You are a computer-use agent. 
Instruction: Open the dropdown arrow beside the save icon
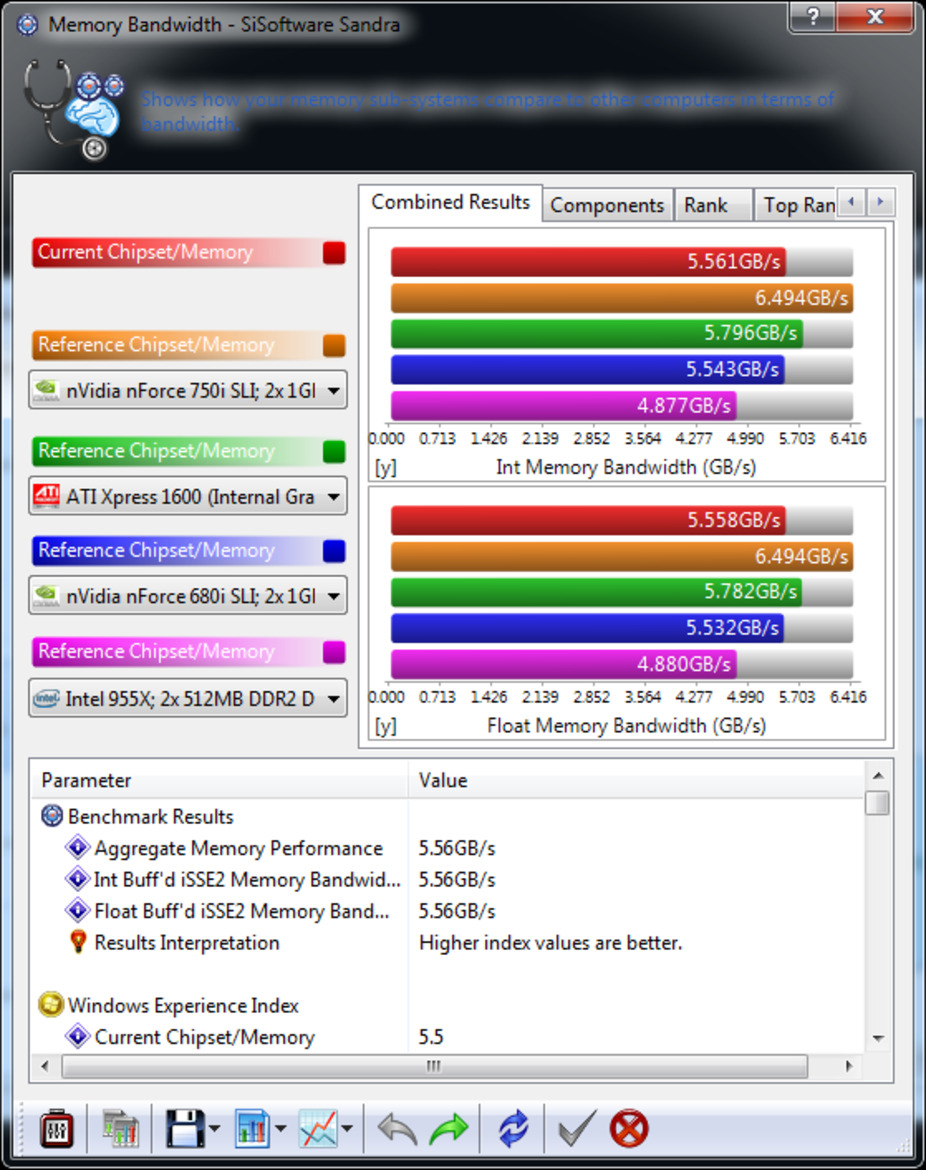215,1128
